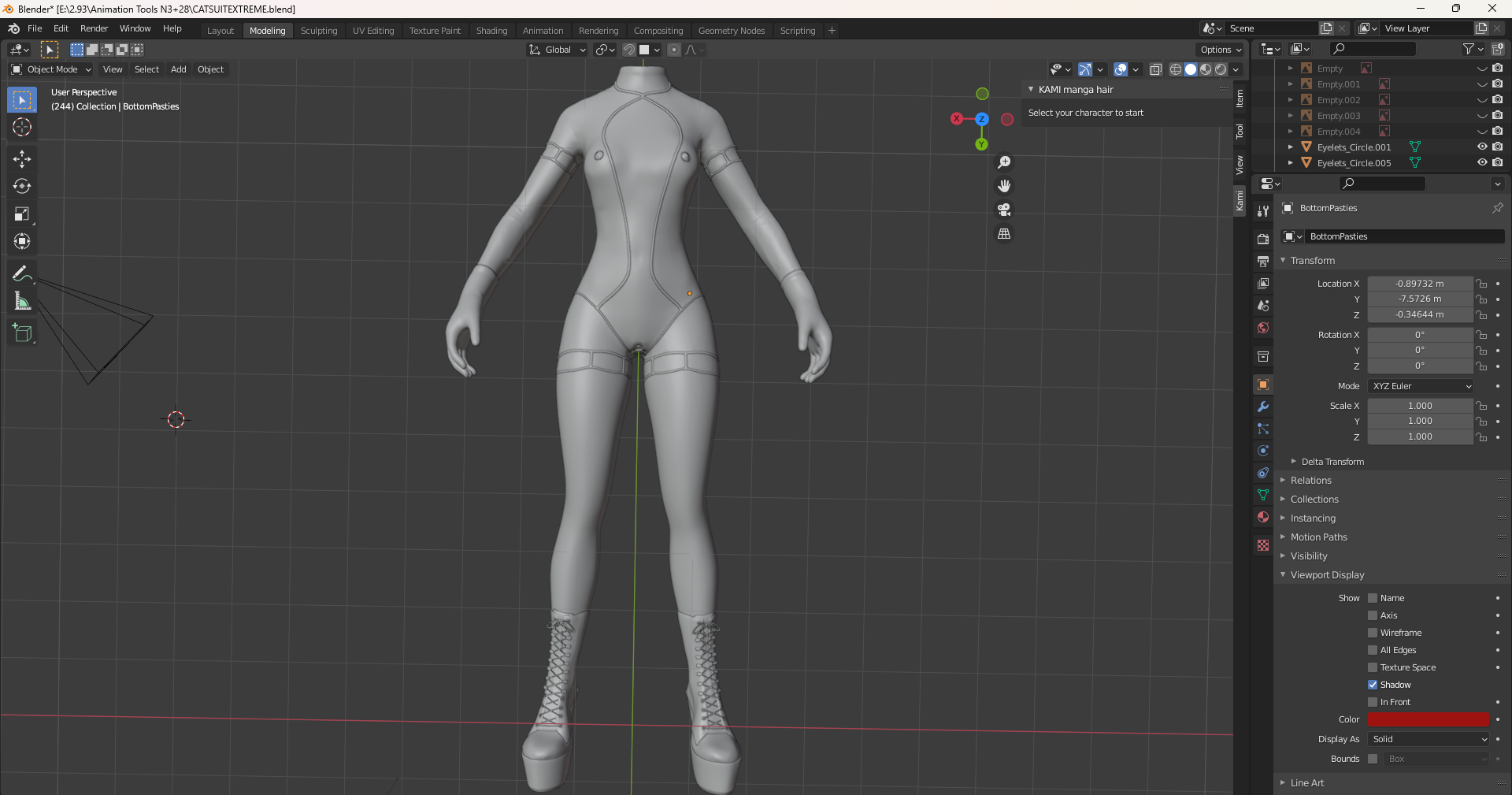Viewport: 1512px width, 795px height.
Task: Activate the Scale tool
Action: click(22, 214)
